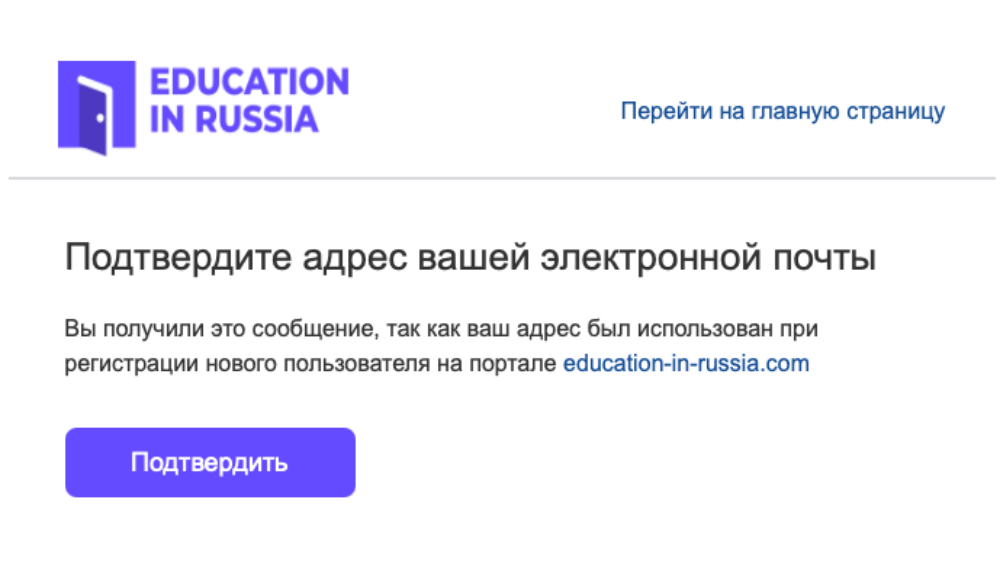Click the purple door logo icon

coord(96,108)
